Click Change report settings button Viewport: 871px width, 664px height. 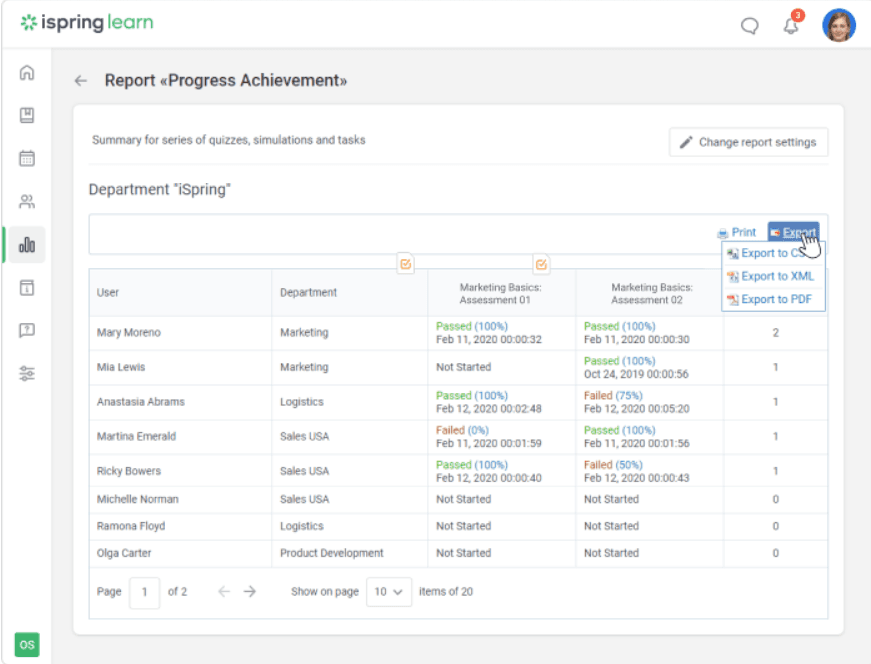pos(748,142)
